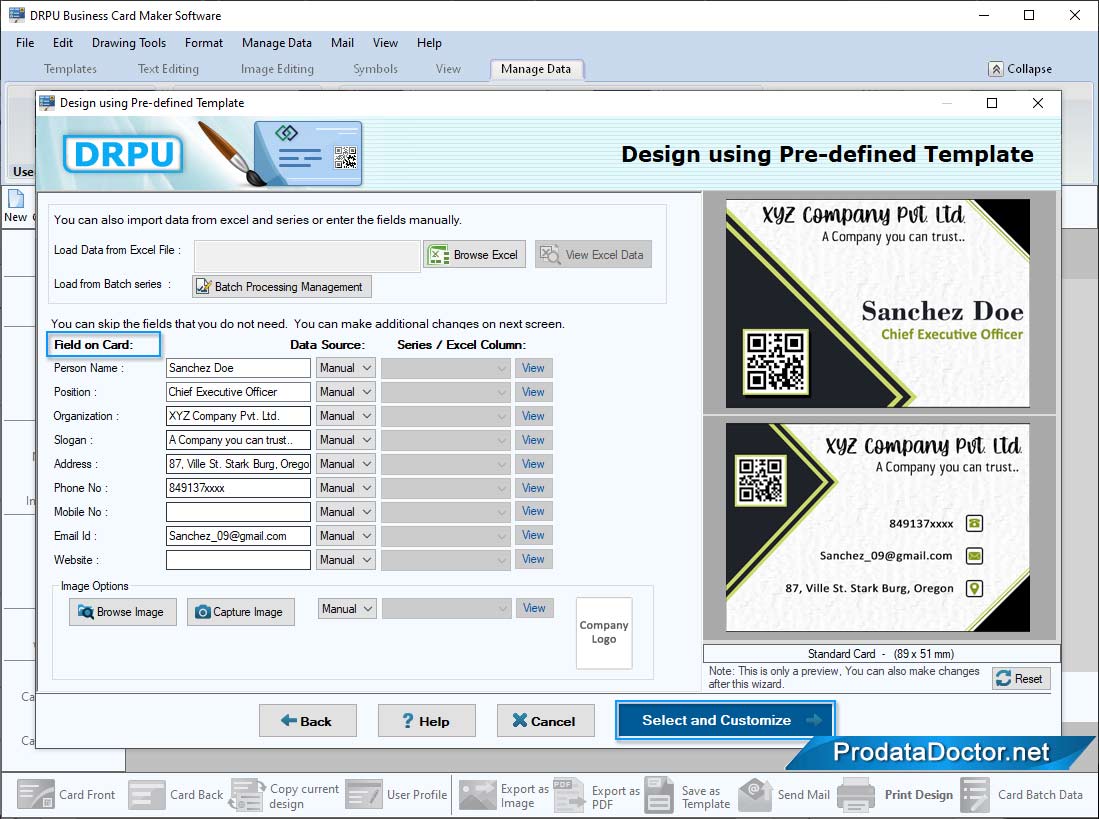Click View button in Image Options
The width and height of the screenshot is (1099, 819).
point(534,608)
